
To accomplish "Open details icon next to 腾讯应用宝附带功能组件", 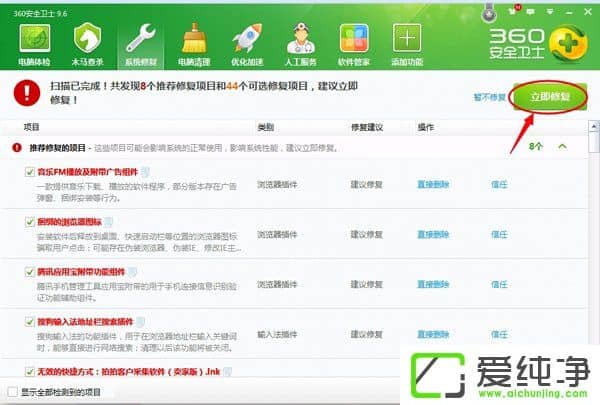I will coord(132,272).
